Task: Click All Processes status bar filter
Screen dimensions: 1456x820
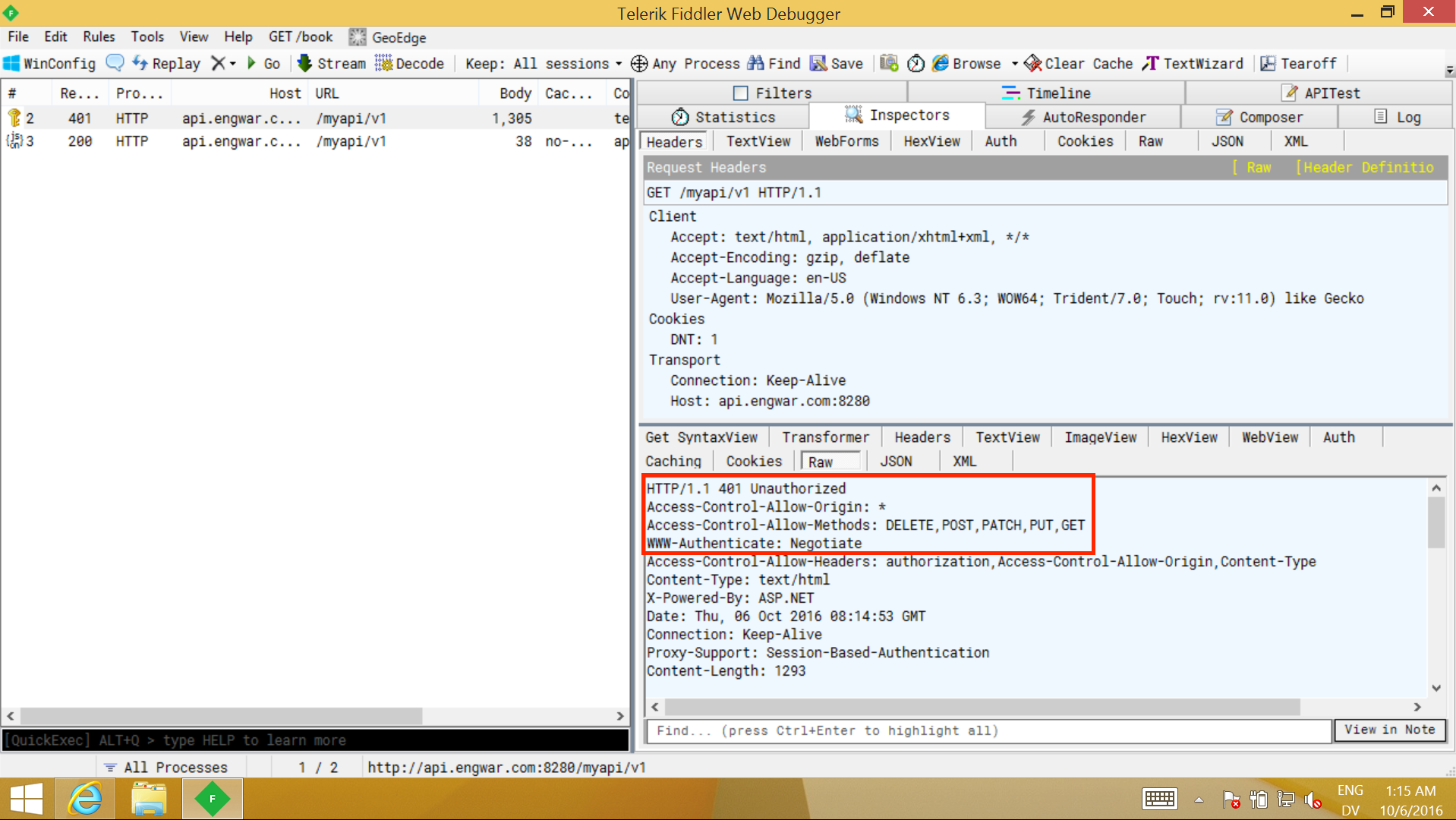Action: point(165,768)
